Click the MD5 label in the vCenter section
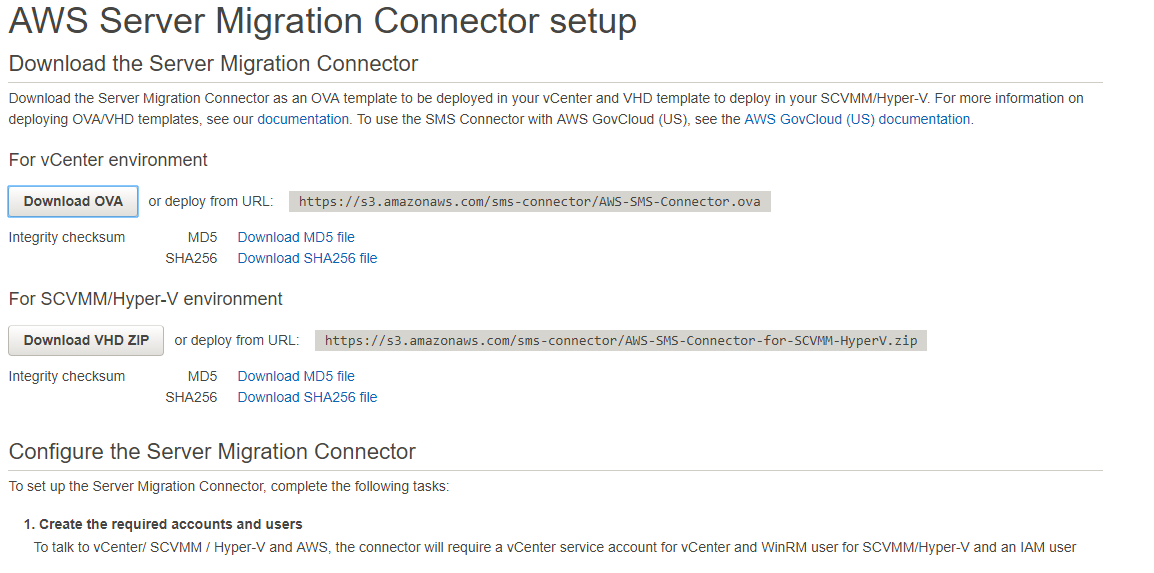Viewport: 1154px width, 573px height. (x=202, y=237)
